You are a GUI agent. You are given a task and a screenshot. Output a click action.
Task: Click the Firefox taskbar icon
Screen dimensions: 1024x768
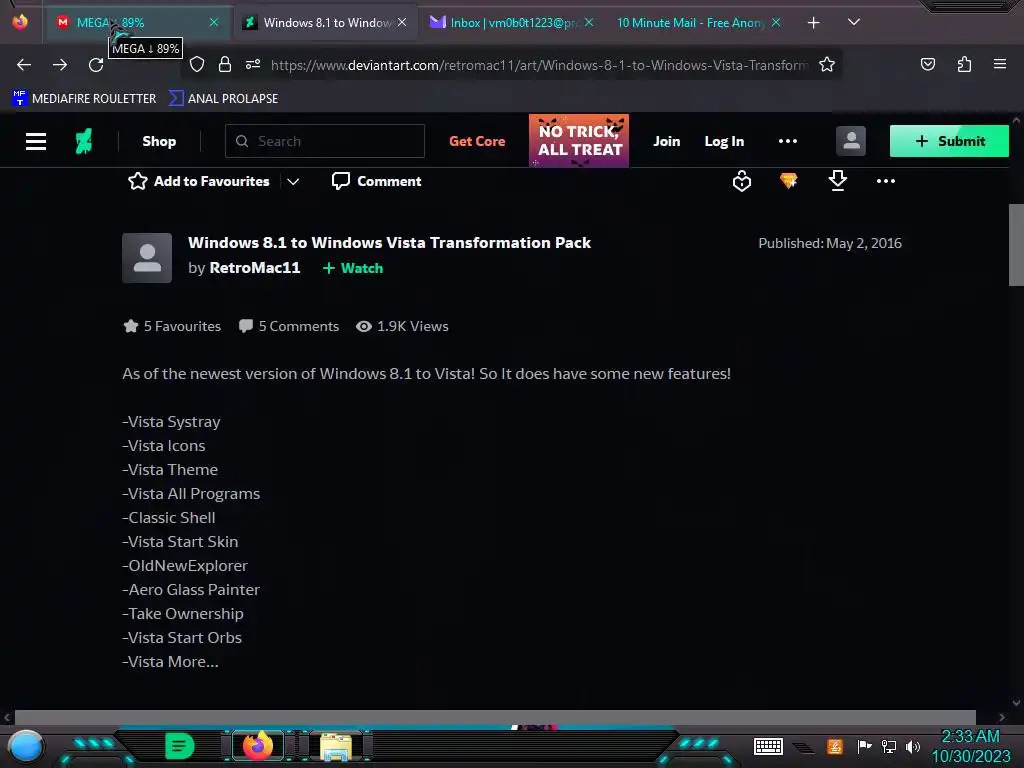pyautogui.click(x=258, y=746)
